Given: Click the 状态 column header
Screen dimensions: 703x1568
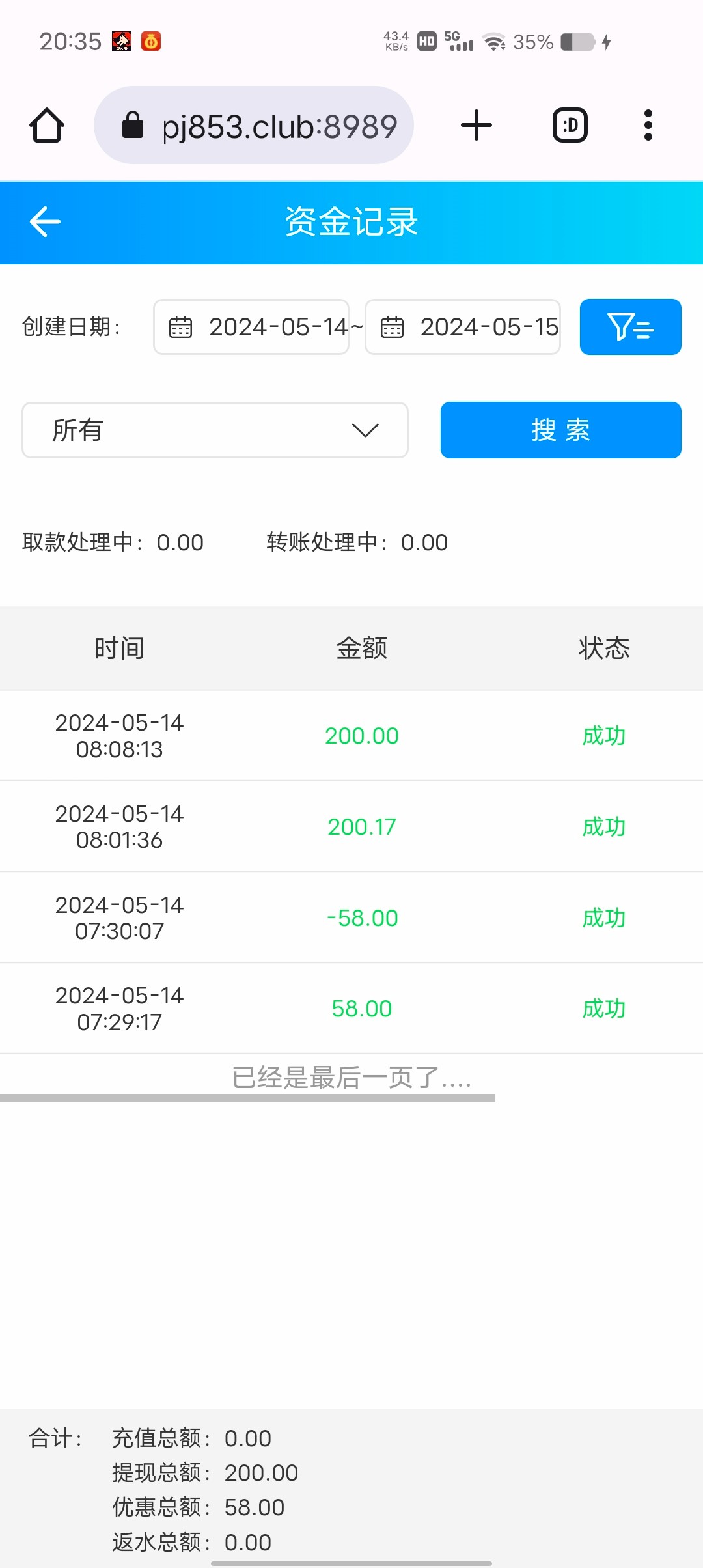Looking at the screenshot, I should pos(603,649).
